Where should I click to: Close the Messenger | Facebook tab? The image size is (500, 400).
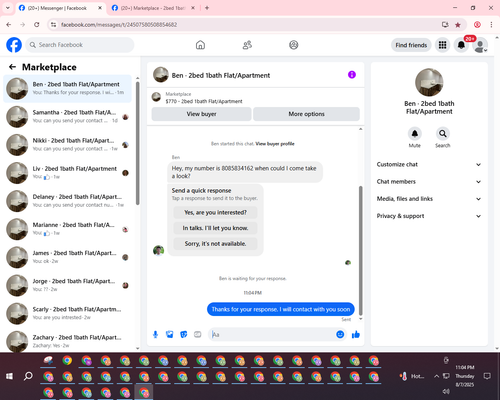point(100,8)
